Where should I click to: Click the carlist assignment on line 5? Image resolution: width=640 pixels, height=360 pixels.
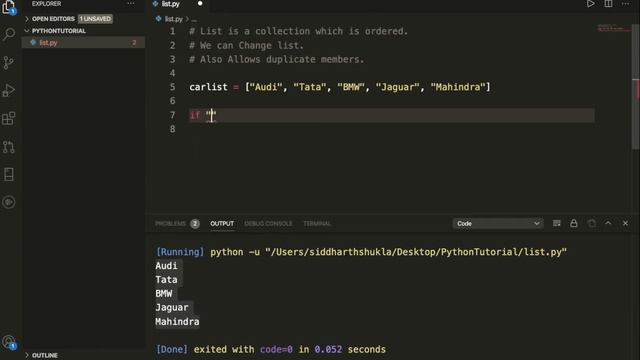[340, 87]
